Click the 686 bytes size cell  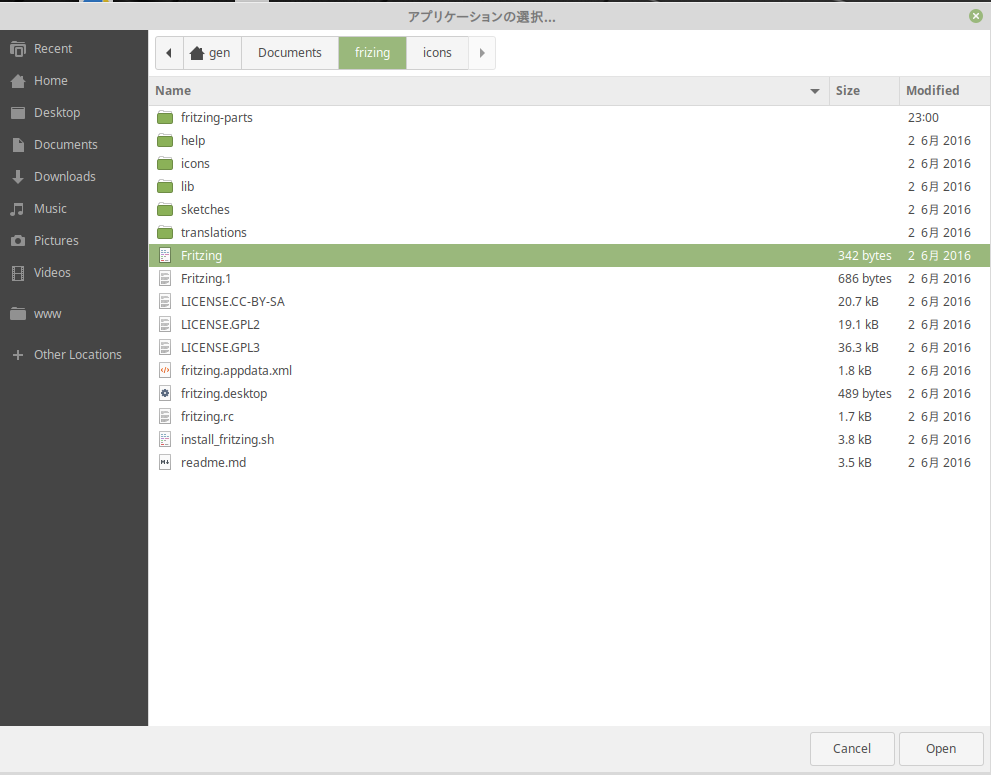[x=865, y=279]
